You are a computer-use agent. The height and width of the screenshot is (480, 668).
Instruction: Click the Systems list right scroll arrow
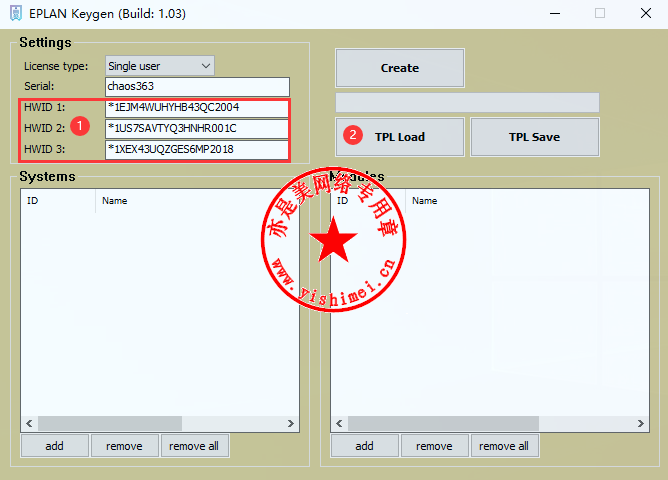click(291, 423)
